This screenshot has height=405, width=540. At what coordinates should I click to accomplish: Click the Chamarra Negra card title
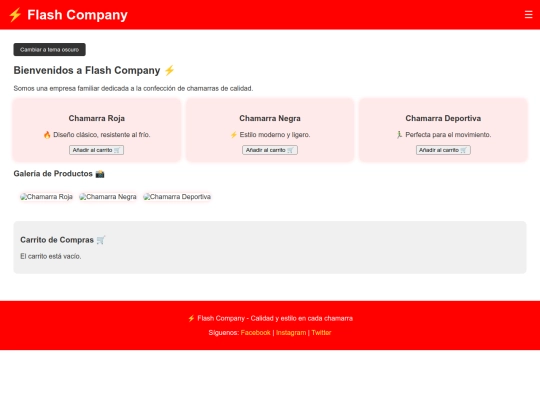pos(270,118)
